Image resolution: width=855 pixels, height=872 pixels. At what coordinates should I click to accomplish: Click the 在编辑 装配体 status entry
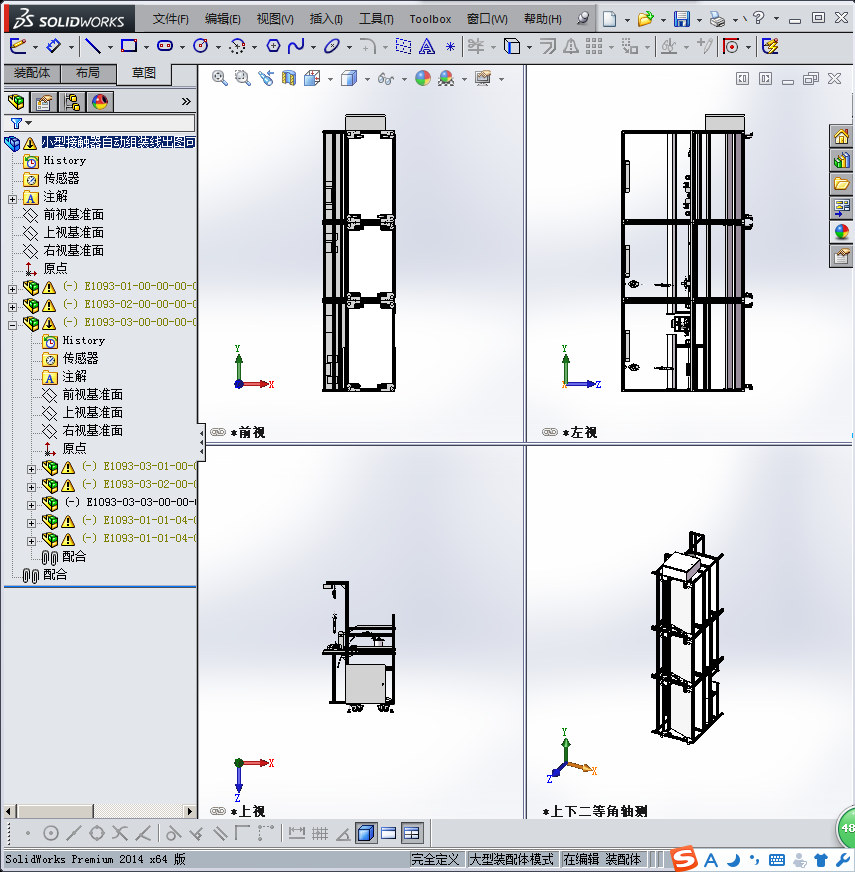click(x=602, y=859)
